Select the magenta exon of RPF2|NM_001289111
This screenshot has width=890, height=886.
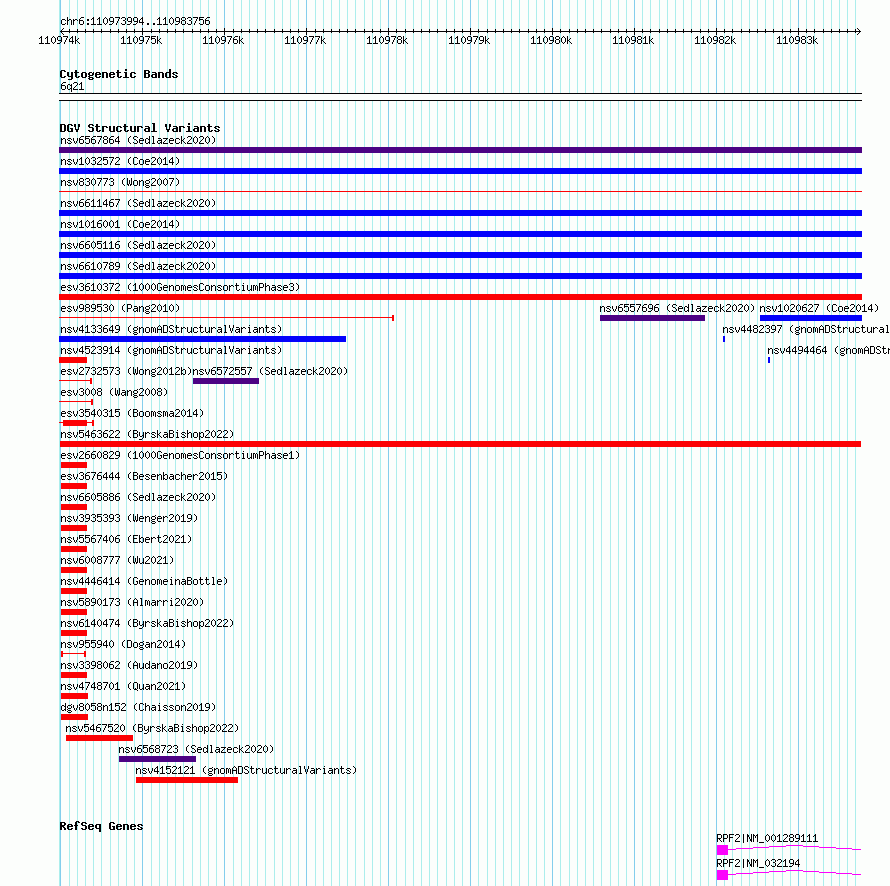click(x=722, y=850)
